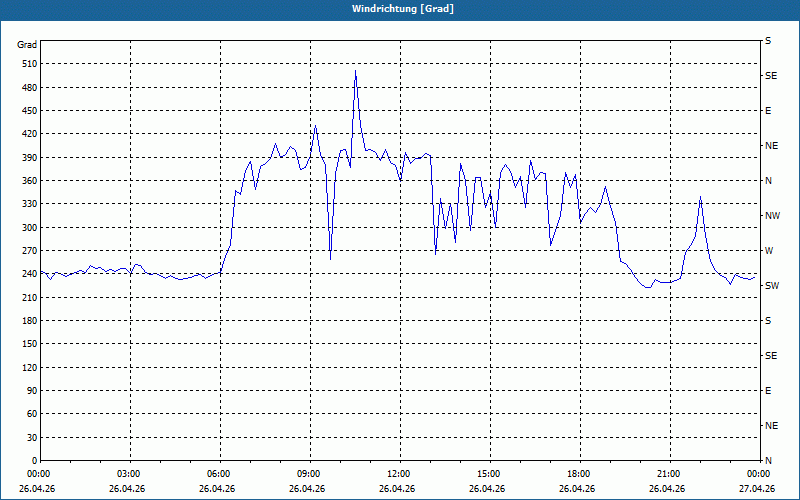Select the S compass label at 180 level

[x=768, y=321]
